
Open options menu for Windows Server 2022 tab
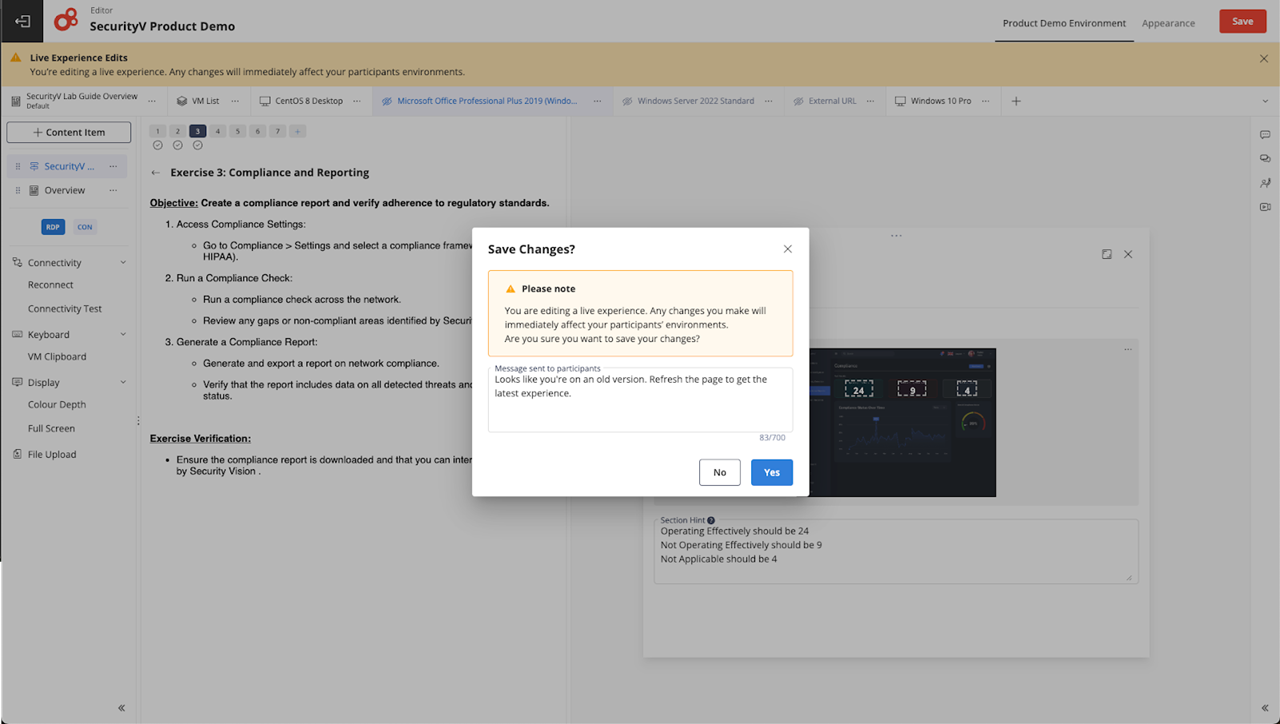click(769, 101)
